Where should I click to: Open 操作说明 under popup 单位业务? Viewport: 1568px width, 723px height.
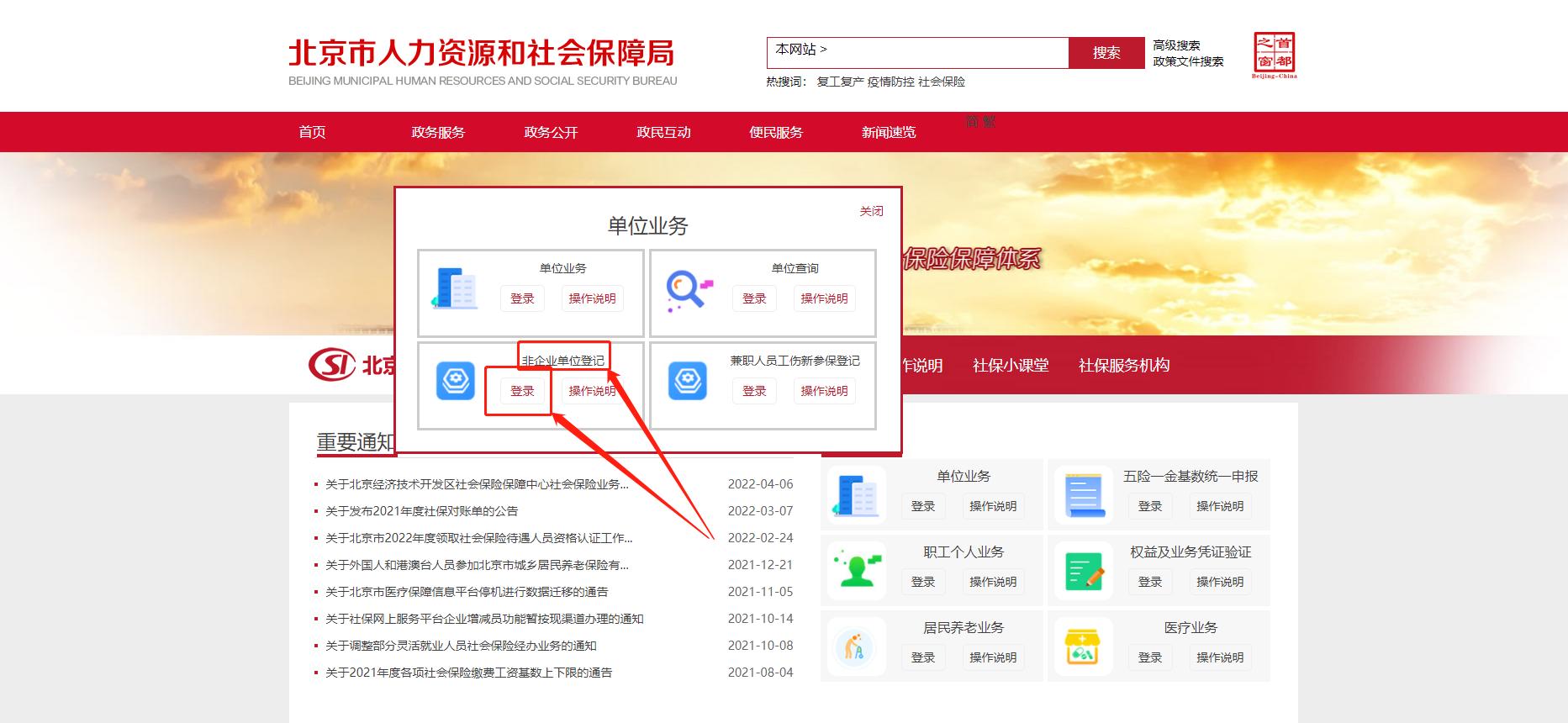pos(592,298)
